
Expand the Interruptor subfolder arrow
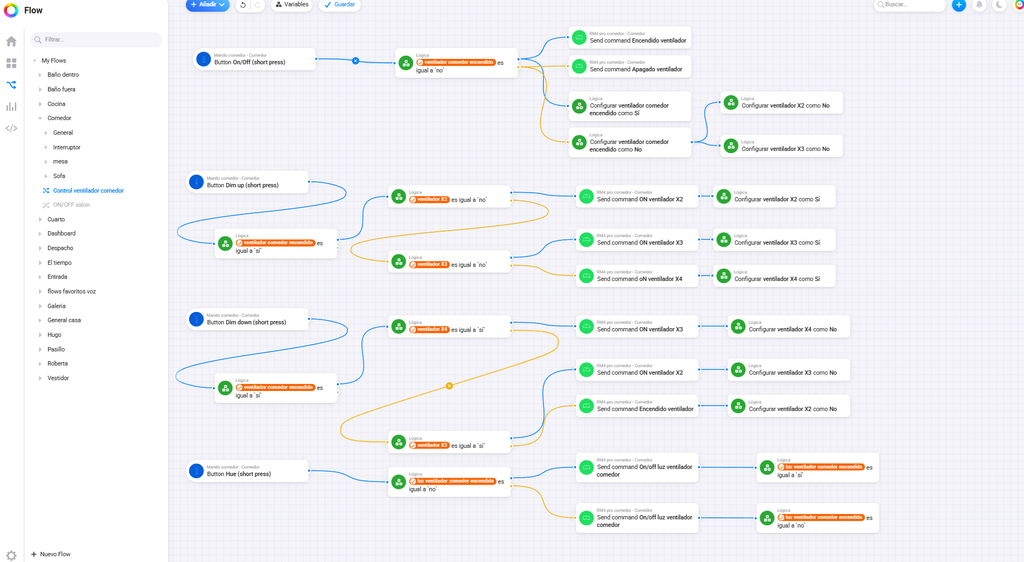[x=46, y=148]
